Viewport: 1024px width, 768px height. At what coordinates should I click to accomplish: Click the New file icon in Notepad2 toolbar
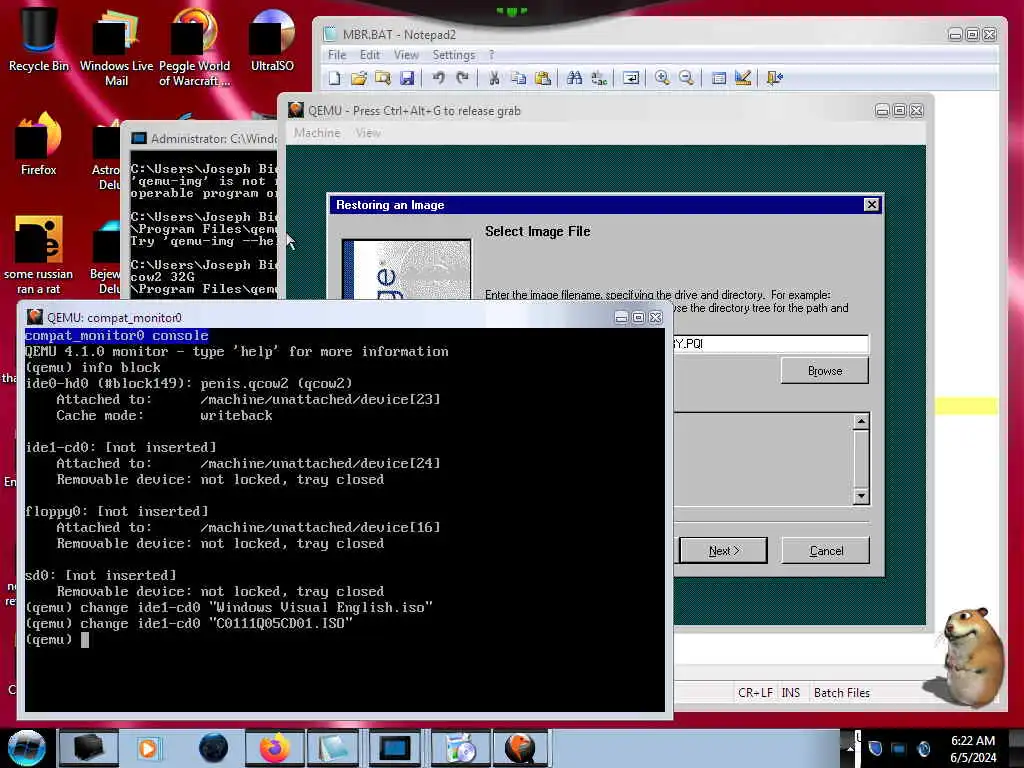coord(334,78)
